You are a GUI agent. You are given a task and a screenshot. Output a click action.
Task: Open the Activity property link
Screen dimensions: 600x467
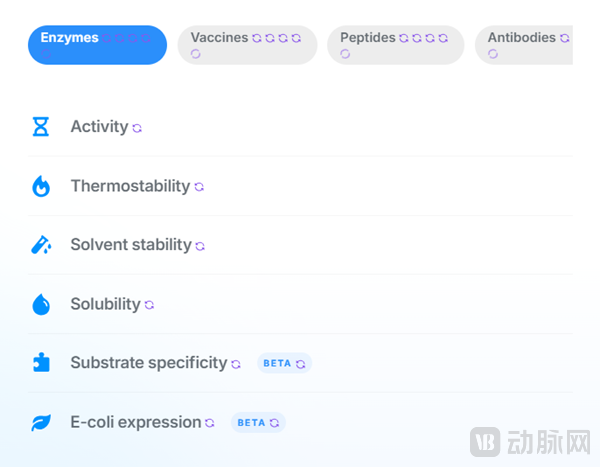tap(99, 127)
